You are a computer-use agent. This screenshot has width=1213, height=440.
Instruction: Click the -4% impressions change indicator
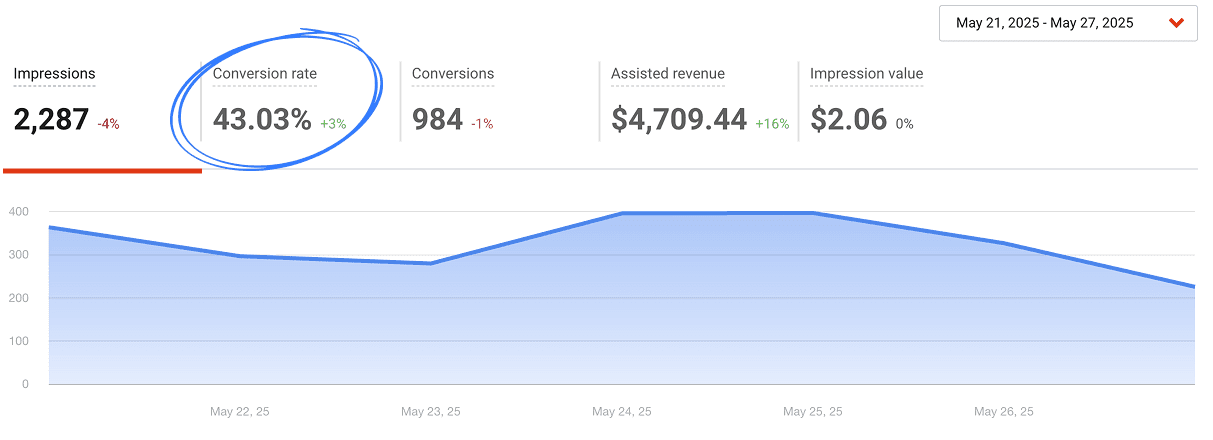(x=108, y=124)
